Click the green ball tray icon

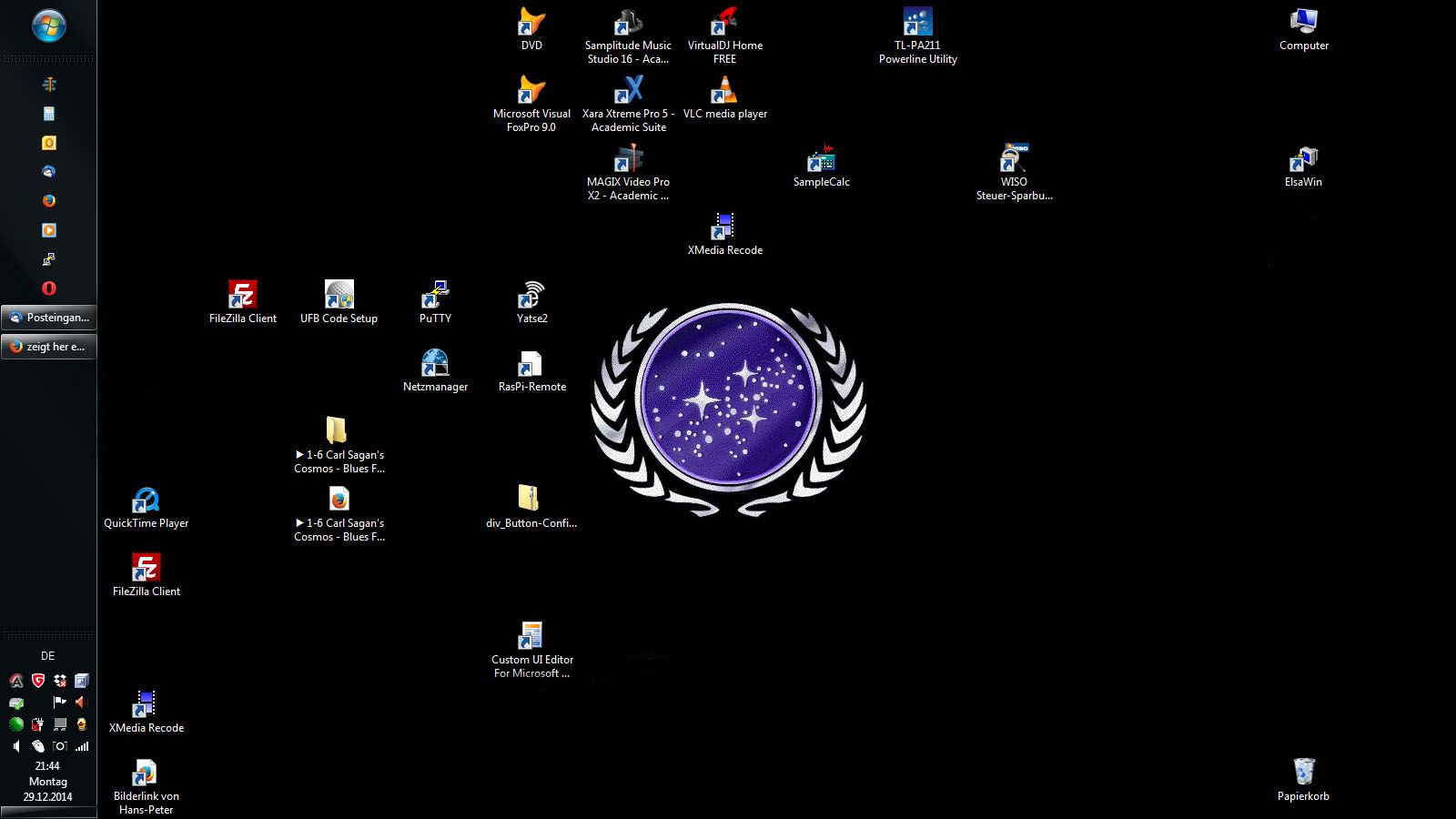point(16,724)
